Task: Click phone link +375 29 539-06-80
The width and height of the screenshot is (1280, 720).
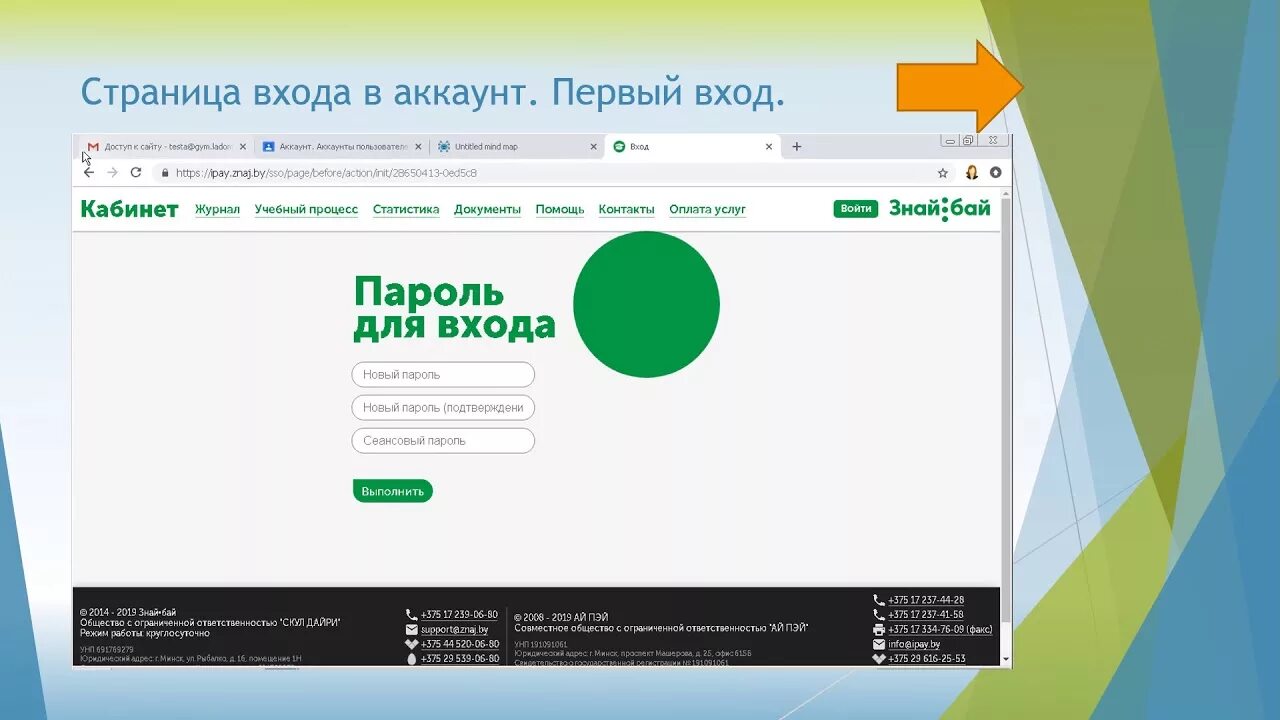Action: tap(460, 659)
